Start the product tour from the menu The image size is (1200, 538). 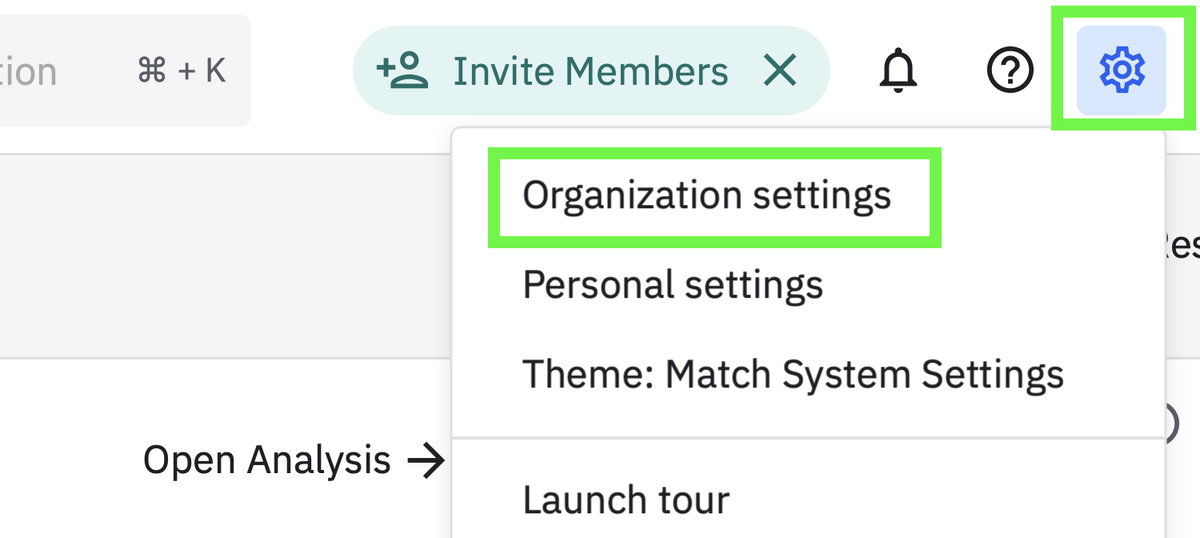(x=626, y=499)
